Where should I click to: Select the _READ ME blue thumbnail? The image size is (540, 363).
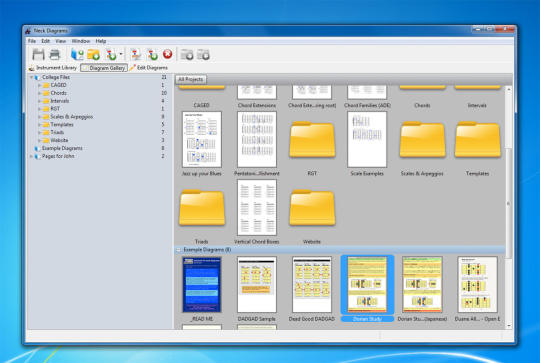point(202,284)
